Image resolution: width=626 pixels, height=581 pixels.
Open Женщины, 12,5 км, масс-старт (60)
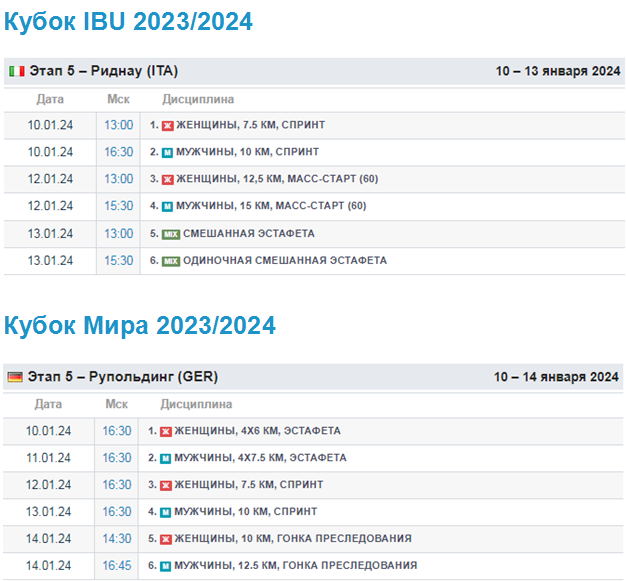coord(277,178)
